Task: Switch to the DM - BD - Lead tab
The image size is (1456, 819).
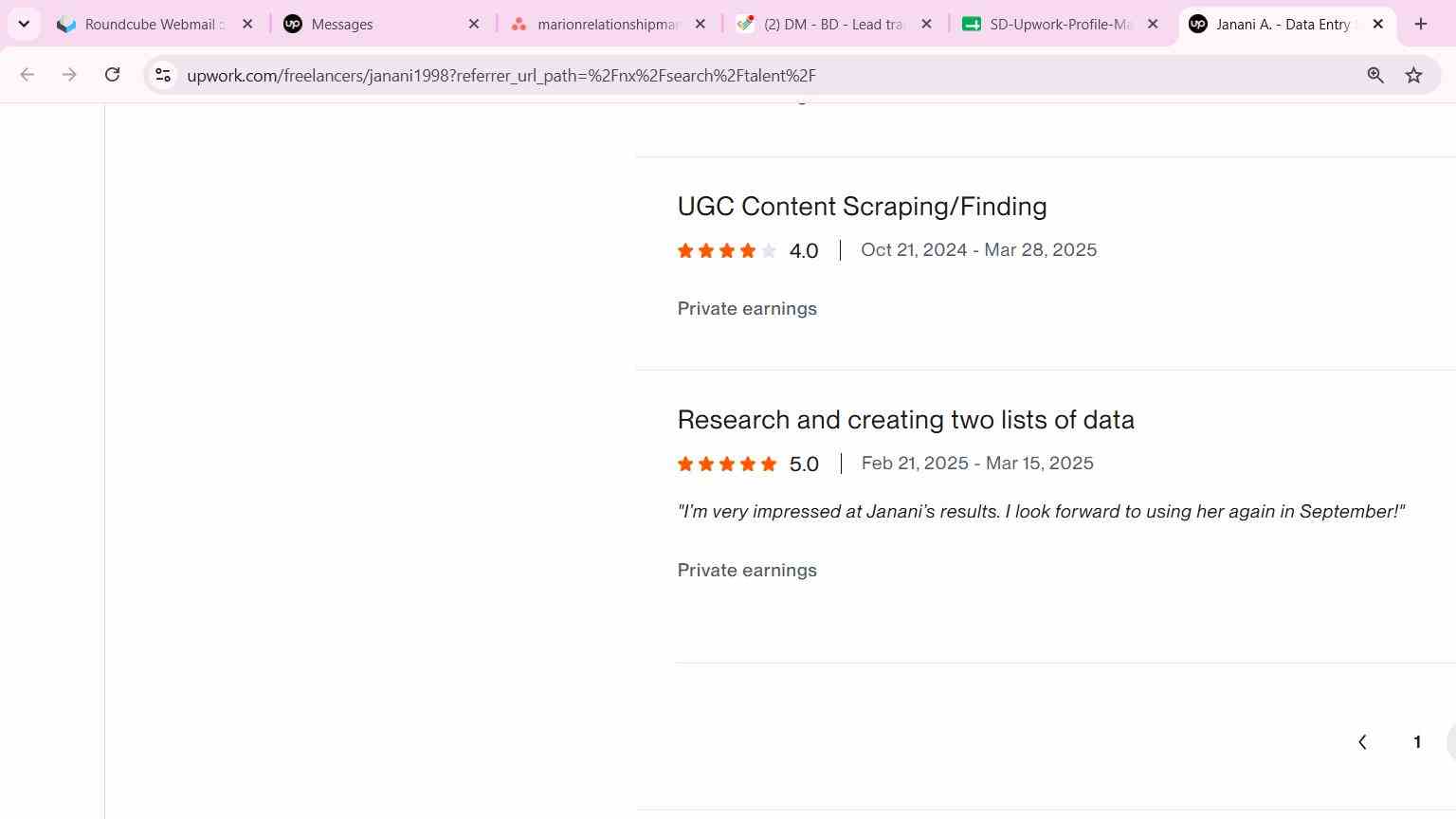Action: pyautogui.click(x=823, y=24)
